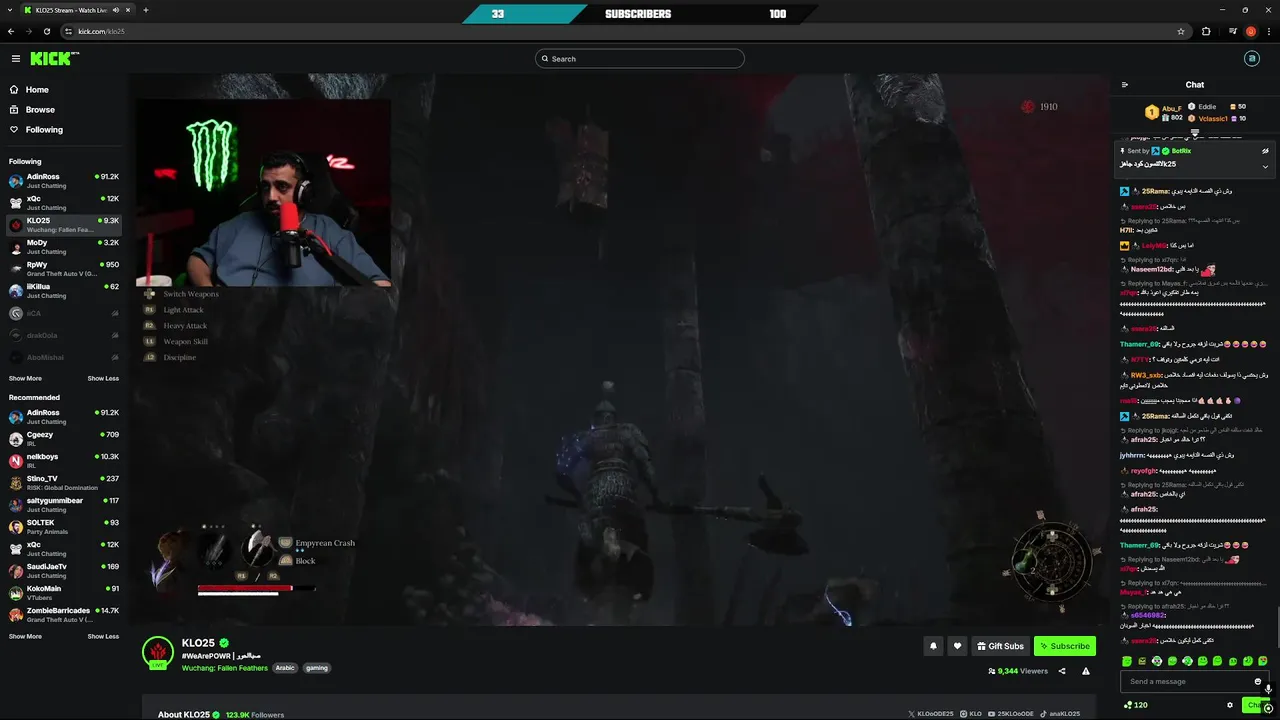1280x720 pixels.
Task: Insert the first green quick emote
Action: [1127, 661]
